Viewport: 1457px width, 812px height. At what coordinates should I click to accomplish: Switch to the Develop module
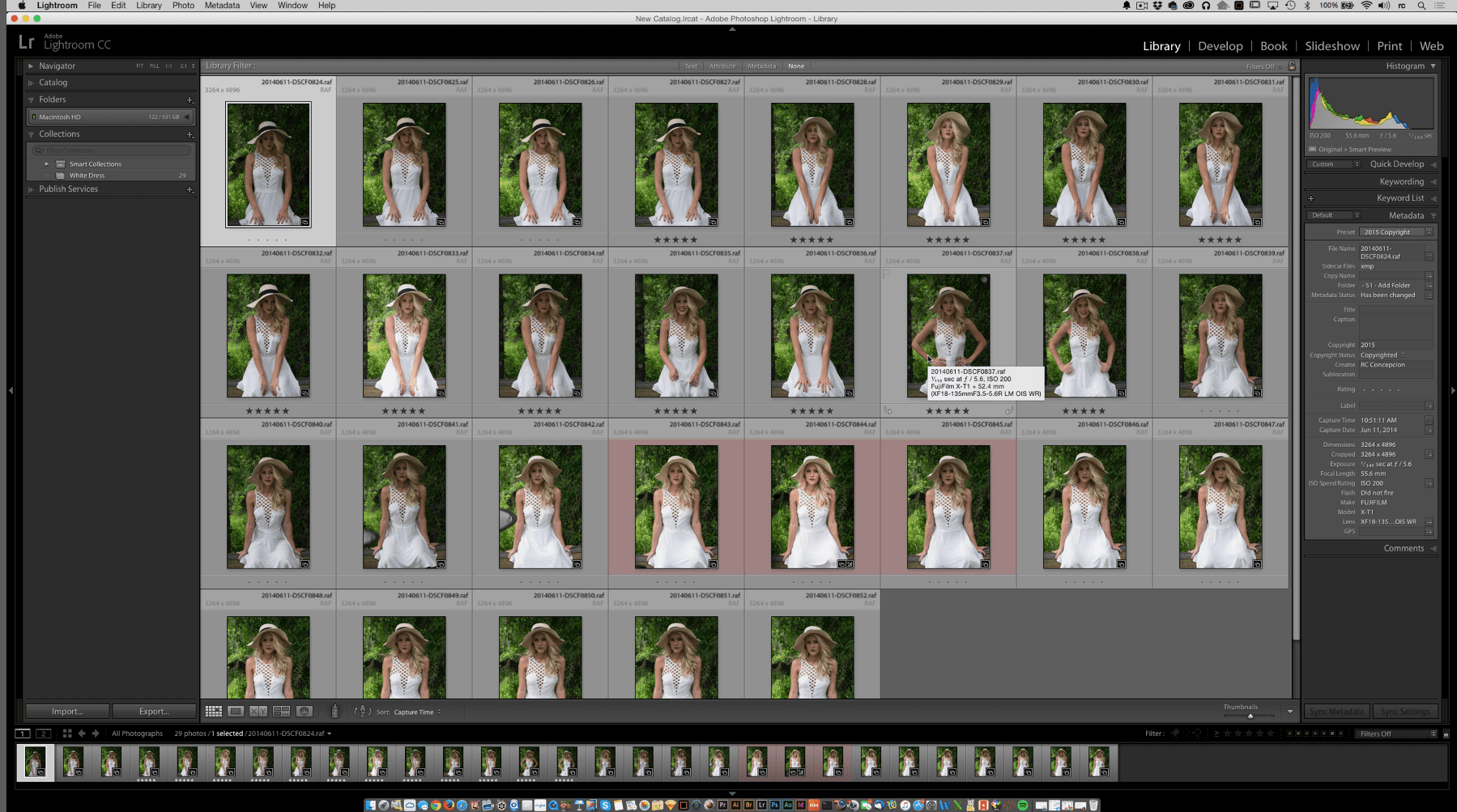point(1221,46)
